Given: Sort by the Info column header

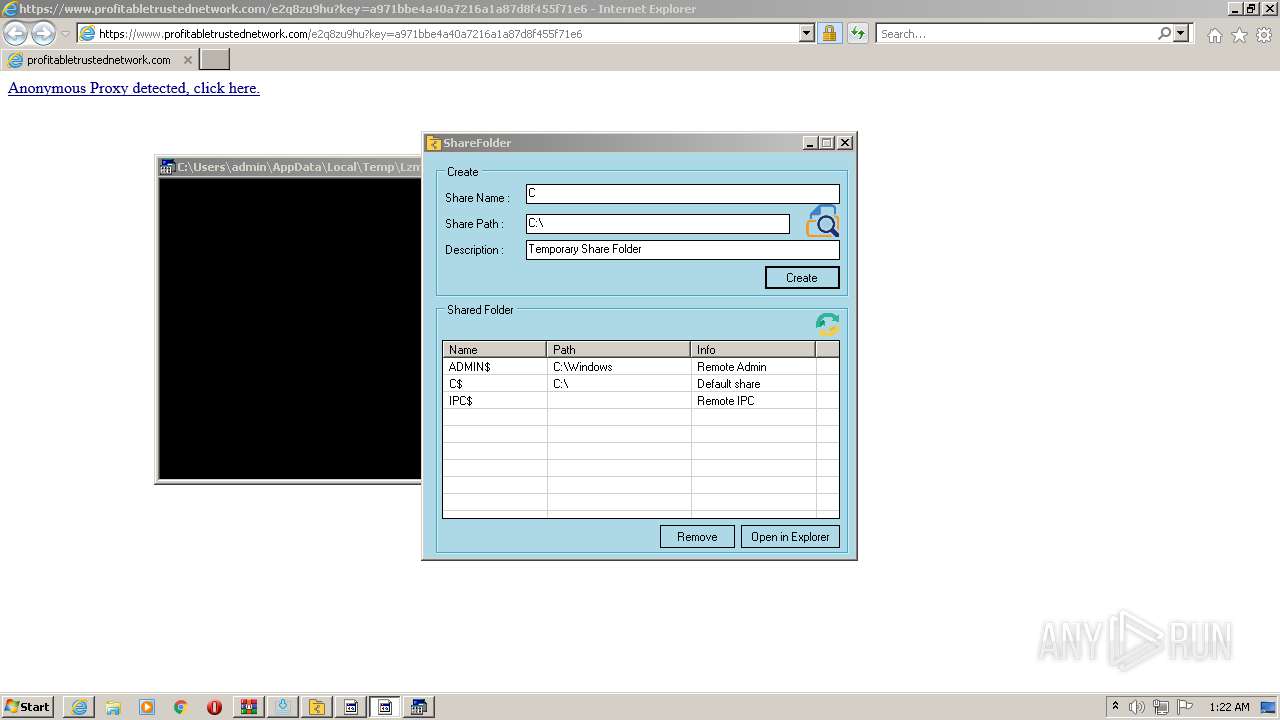Looking at the screenshot, I should [x=752, y=349].
